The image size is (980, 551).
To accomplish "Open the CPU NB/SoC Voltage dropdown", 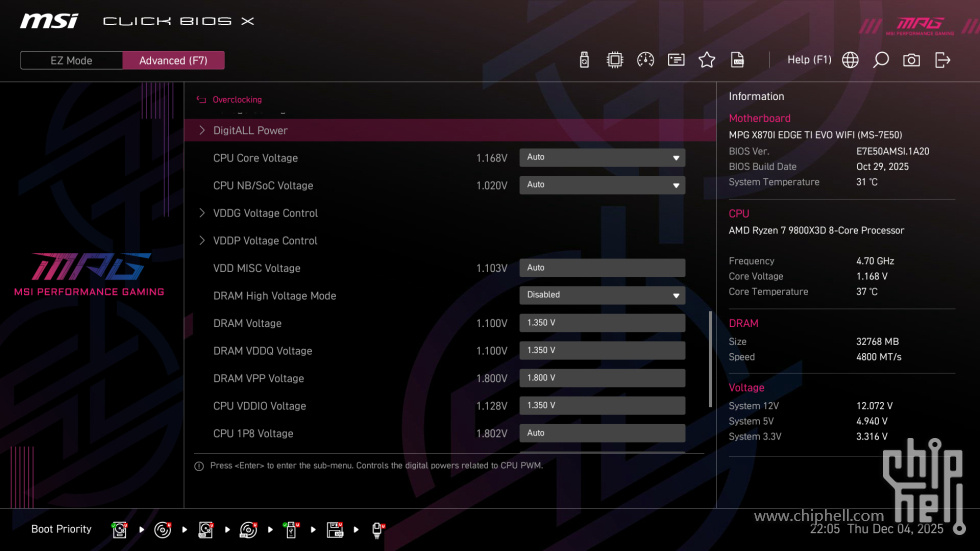I will click(x=602, y=185).
